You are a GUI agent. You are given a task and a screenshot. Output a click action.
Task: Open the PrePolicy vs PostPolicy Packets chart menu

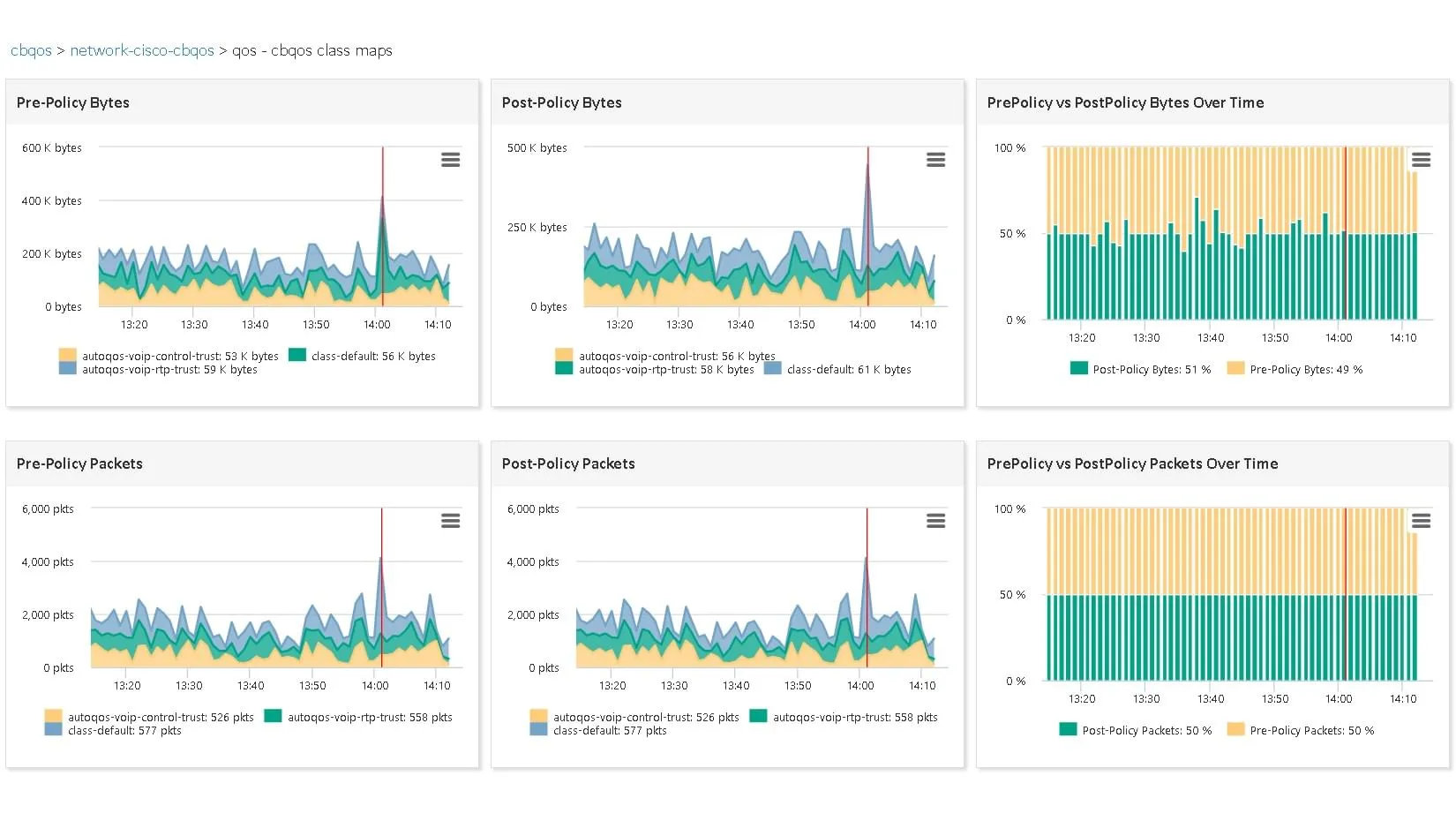pos(1421,520)
